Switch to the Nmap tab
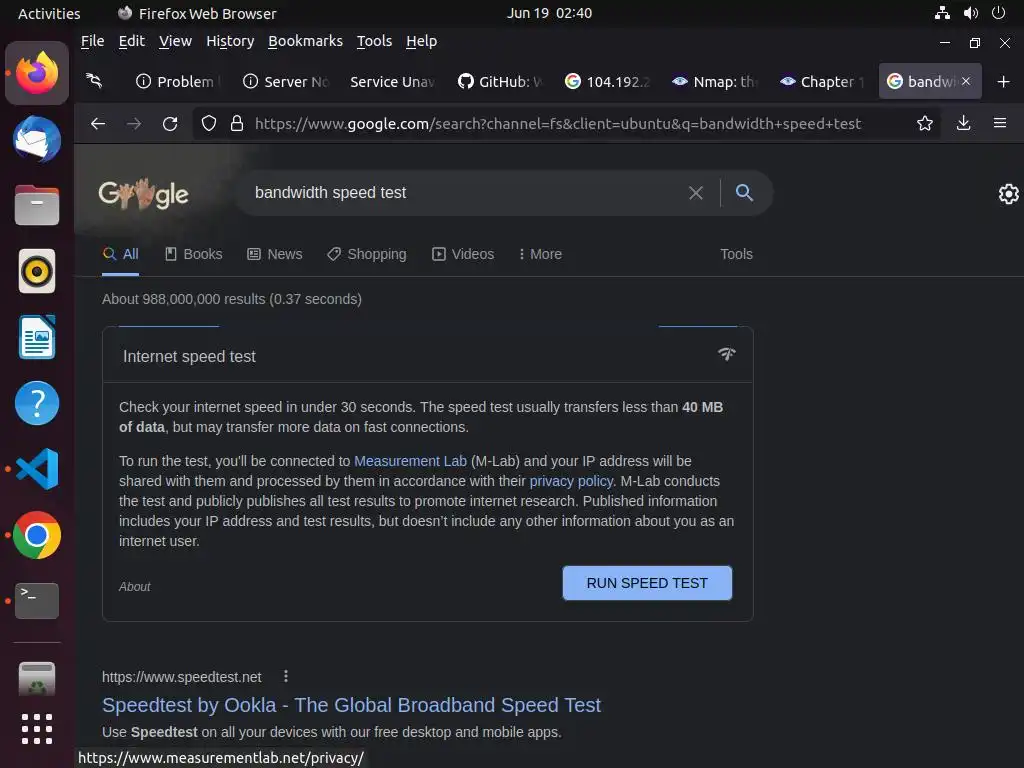Screen dimensions: 1024x768 (x=714, y=82)
